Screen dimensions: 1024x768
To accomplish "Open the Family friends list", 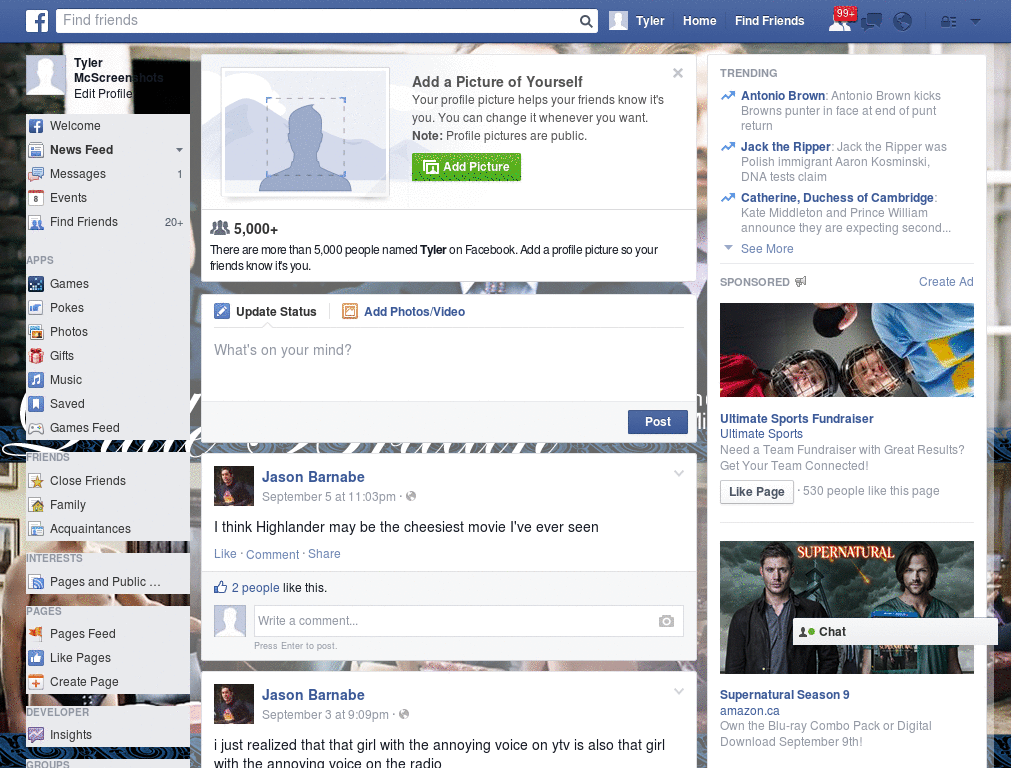I will click(108, 505).
